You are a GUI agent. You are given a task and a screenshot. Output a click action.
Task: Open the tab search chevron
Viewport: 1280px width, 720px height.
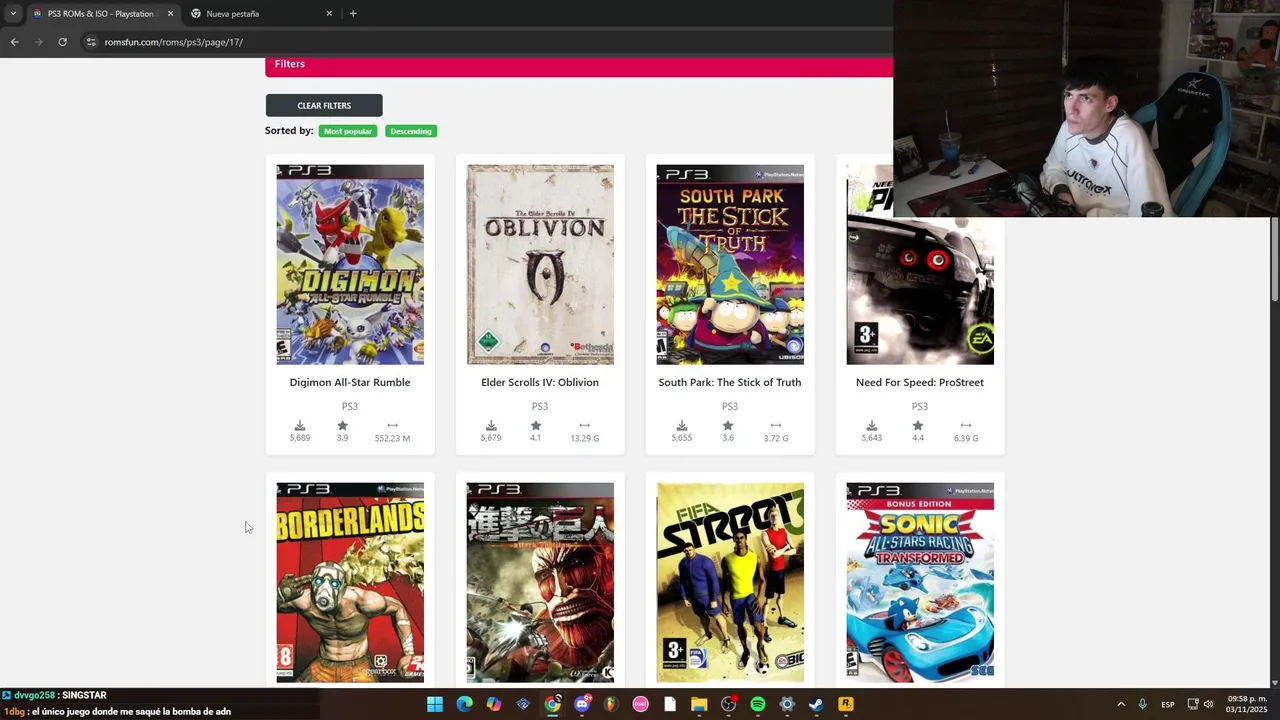coord(13,13)
